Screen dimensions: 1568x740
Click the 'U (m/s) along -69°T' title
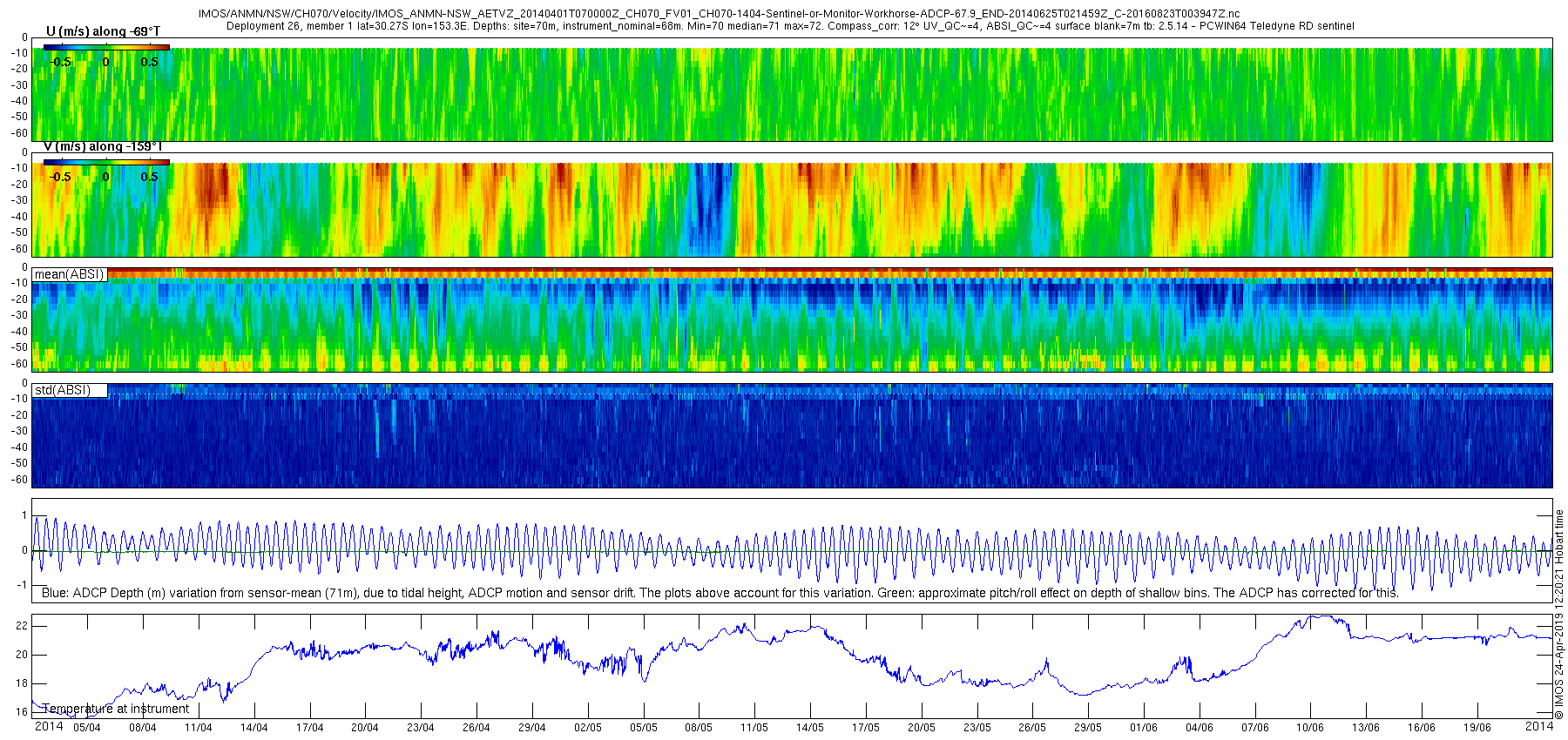(x=103, y=31)
